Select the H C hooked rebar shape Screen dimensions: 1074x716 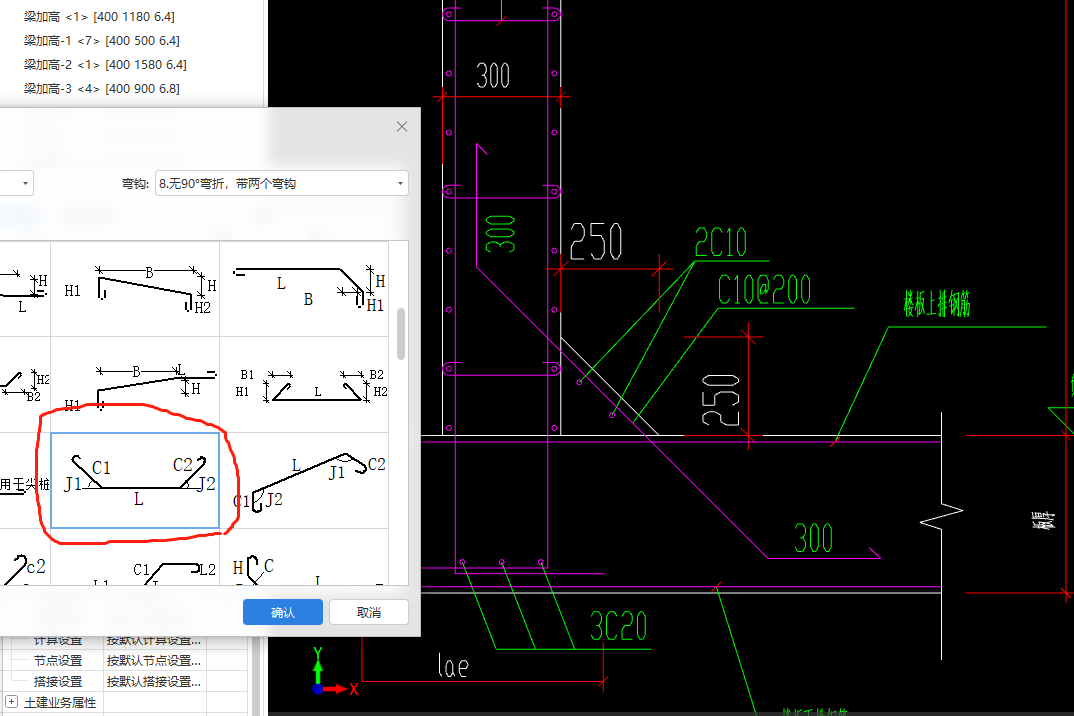[x=304, y=557]
